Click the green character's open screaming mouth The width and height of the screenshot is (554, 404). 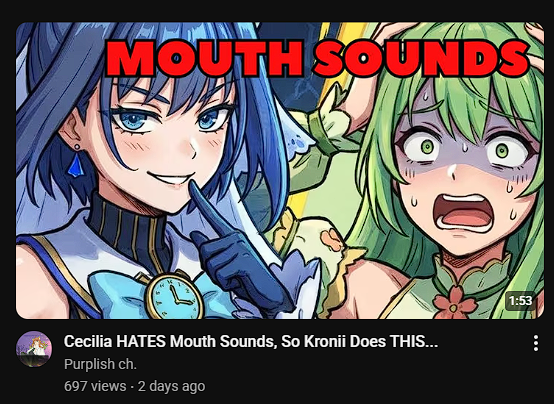(x=464, y=213)
